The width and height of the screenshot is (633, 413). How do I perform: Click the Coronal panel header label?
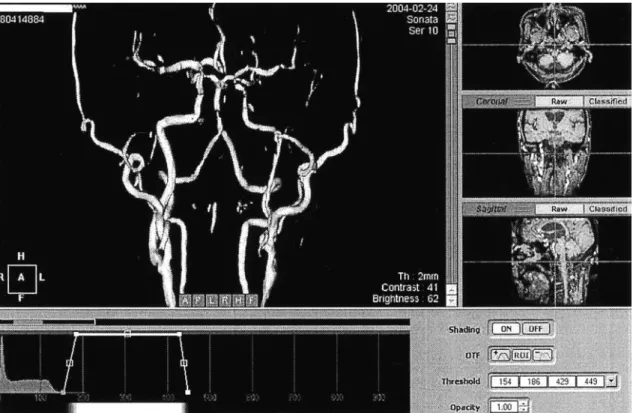pos(492,101)
